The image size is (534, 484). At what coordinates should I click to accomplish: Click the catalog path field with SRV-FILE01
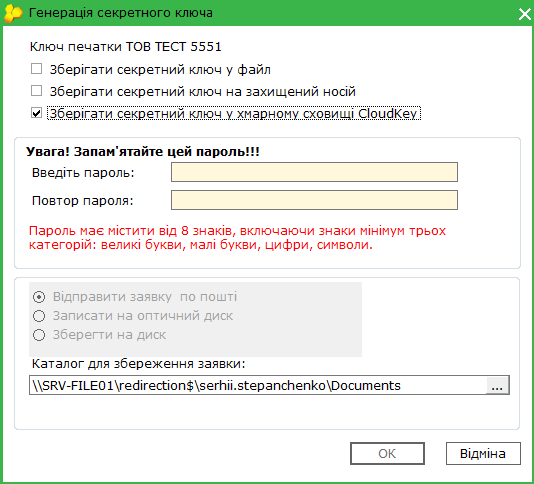click(x=257, y=385)
